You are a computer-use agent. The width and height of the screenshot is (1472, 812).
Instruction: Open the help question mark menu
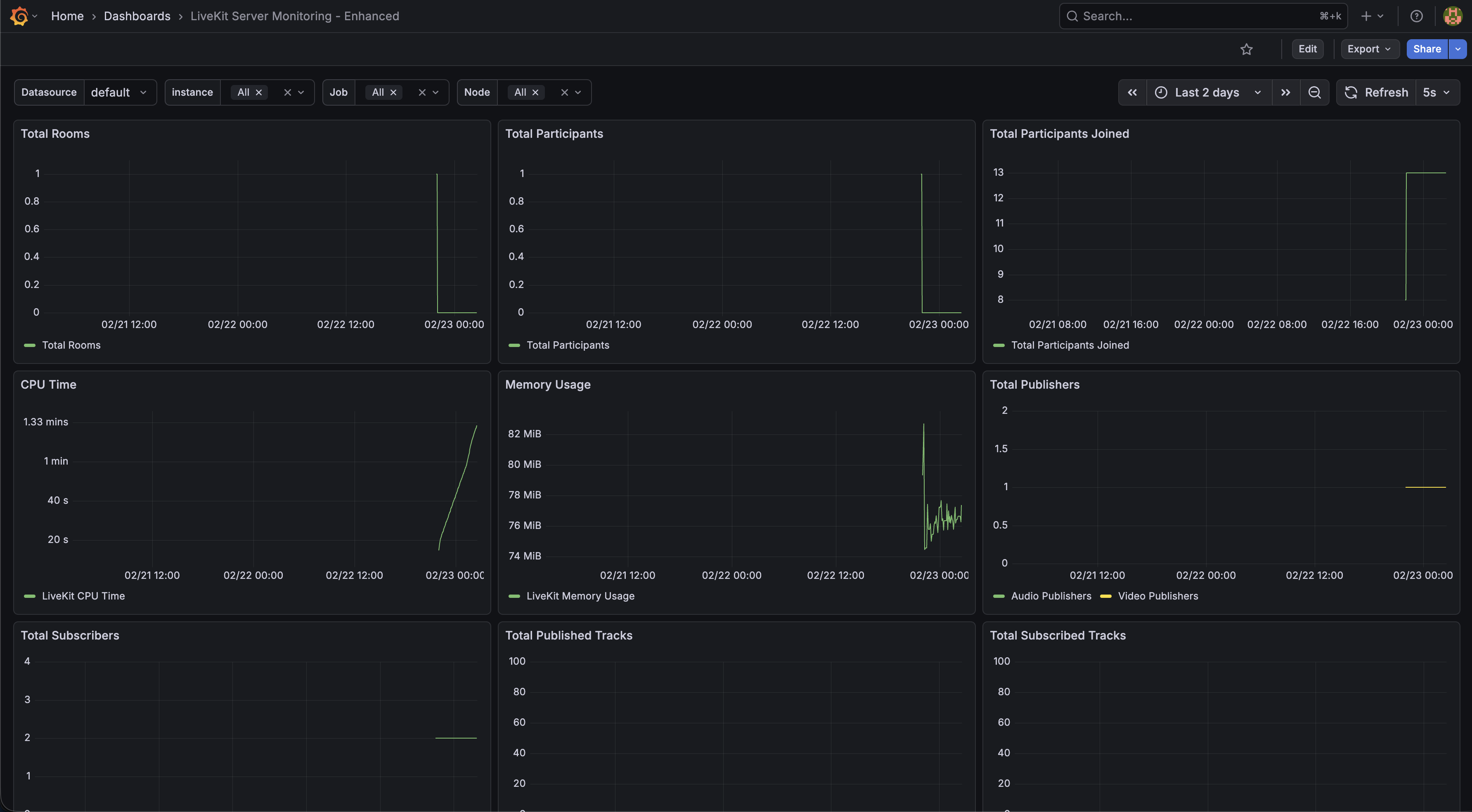tap(1416, 16)
